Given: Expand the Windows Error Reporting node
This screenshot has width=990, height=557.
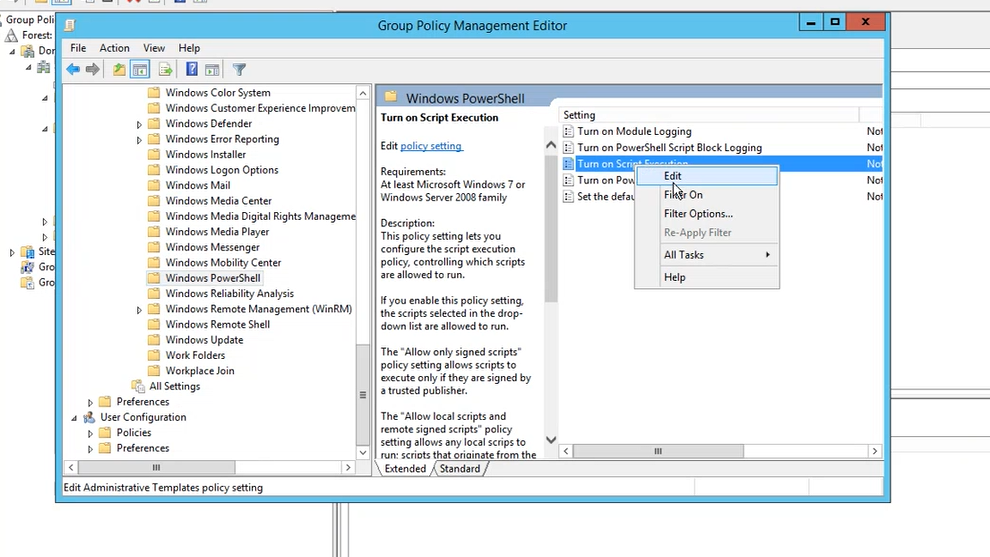Looking at the screenshot, I should (139, 140).
